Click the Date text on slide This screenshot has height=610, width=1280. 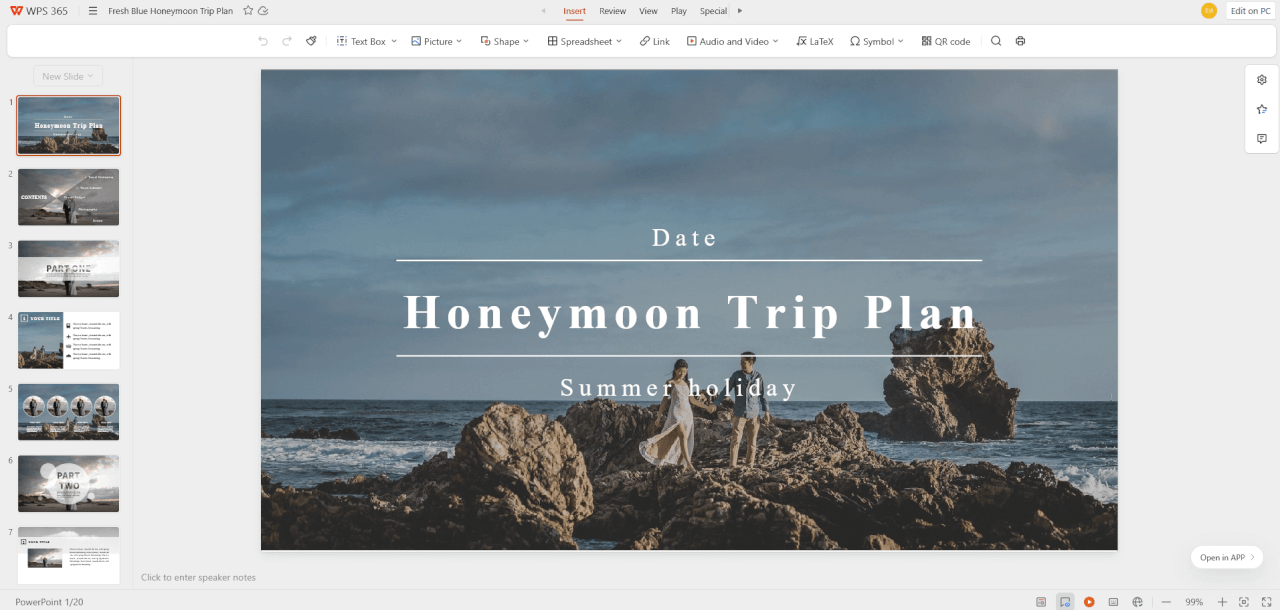(685, 238)
